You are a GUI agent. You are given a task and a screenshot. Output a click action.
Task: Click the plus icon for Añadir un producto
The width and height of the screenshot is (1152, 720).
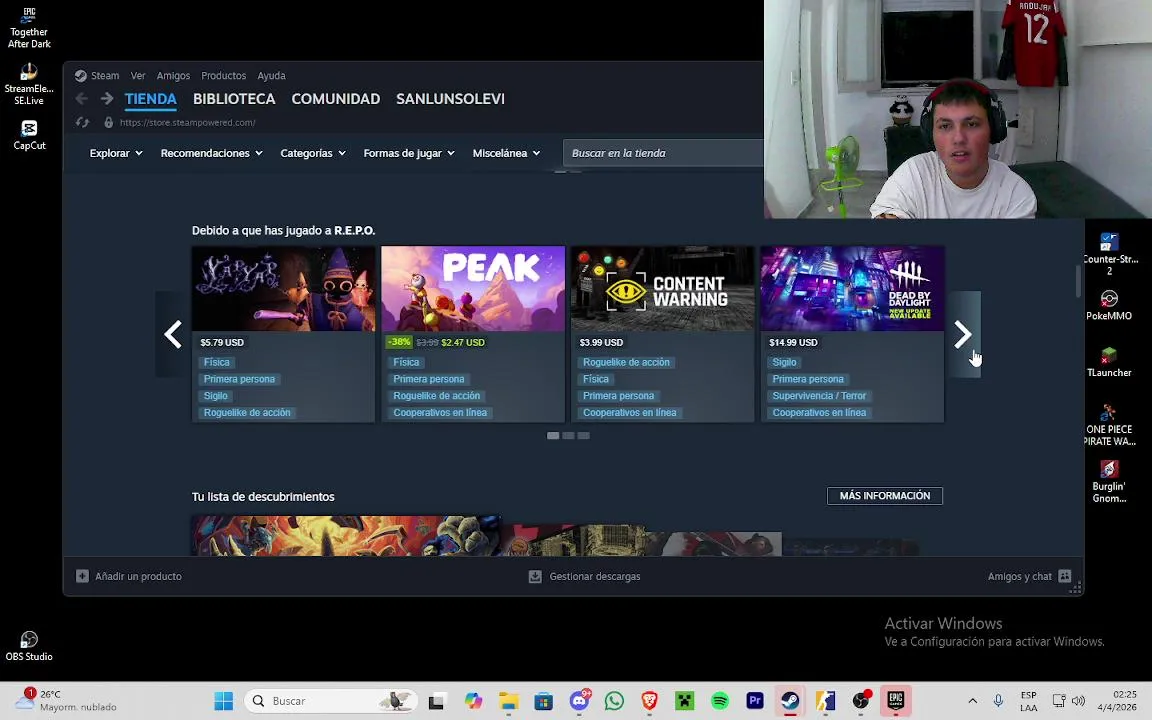[x=82, y=576]
